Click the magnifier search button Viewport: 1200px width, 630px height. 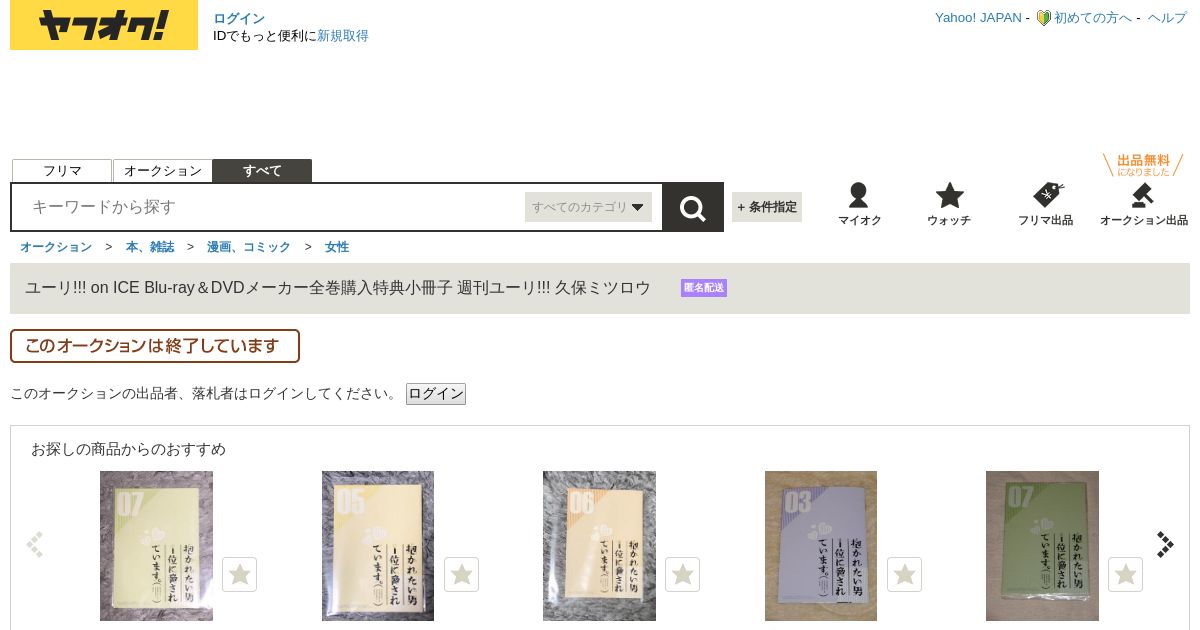coord(693,207)
